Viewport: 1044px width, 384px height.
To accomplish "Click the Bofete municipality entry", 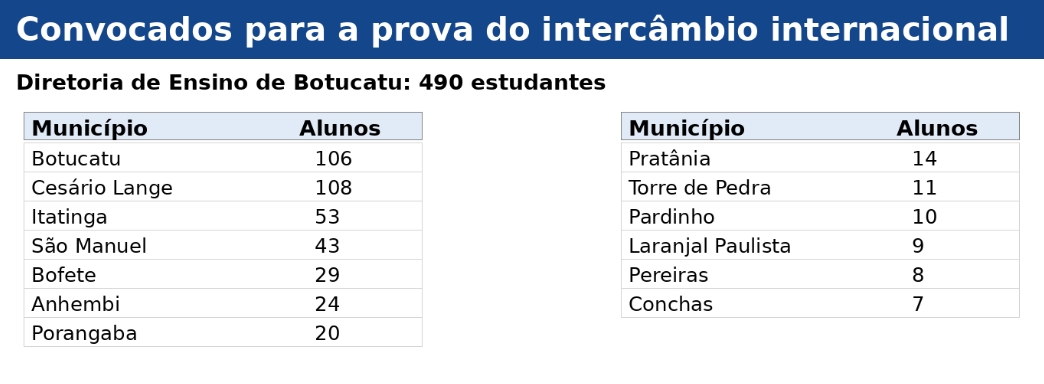I will (64, 275).
